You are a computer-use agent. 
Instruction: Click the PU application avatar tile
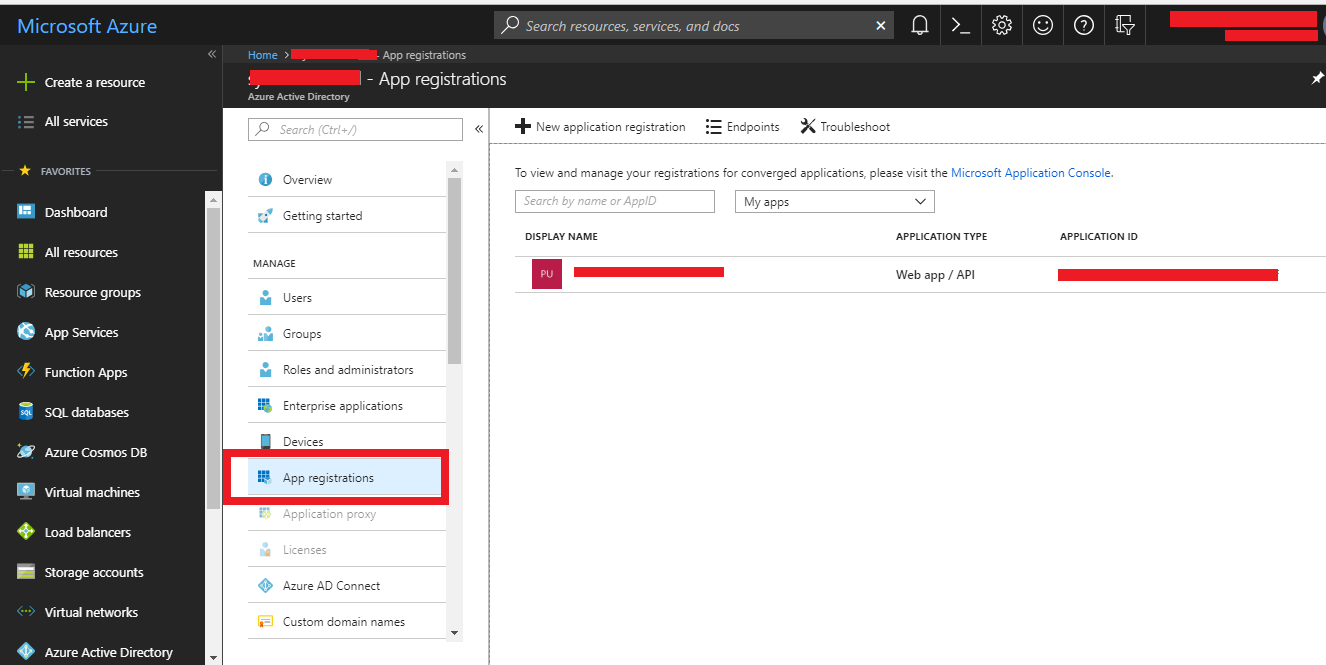click(546, 274)
